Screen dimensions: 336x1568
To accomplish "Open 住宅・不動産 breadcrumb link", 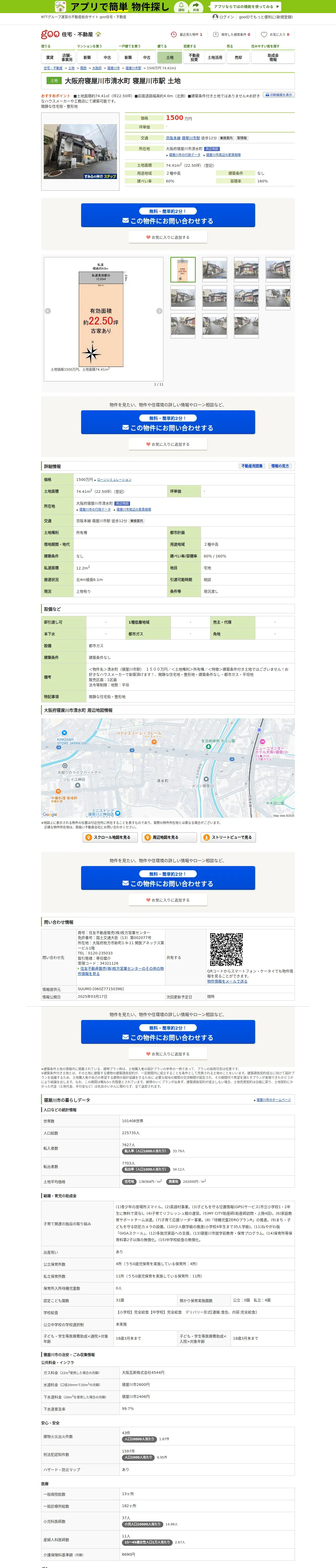I will [53, 68].
